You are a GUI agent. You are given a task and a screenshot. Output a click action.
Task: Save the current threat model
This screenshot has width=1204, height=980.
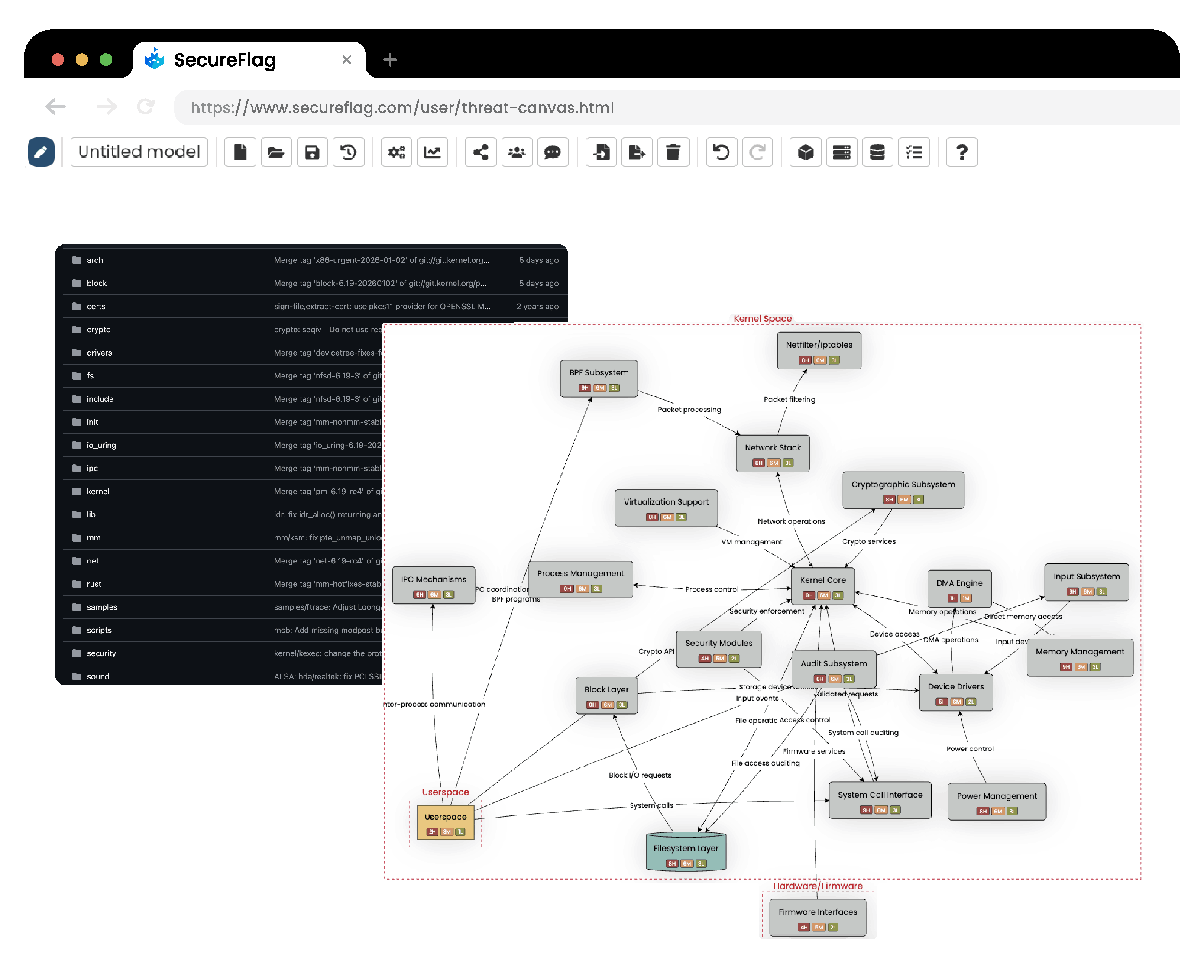[311, 152]
